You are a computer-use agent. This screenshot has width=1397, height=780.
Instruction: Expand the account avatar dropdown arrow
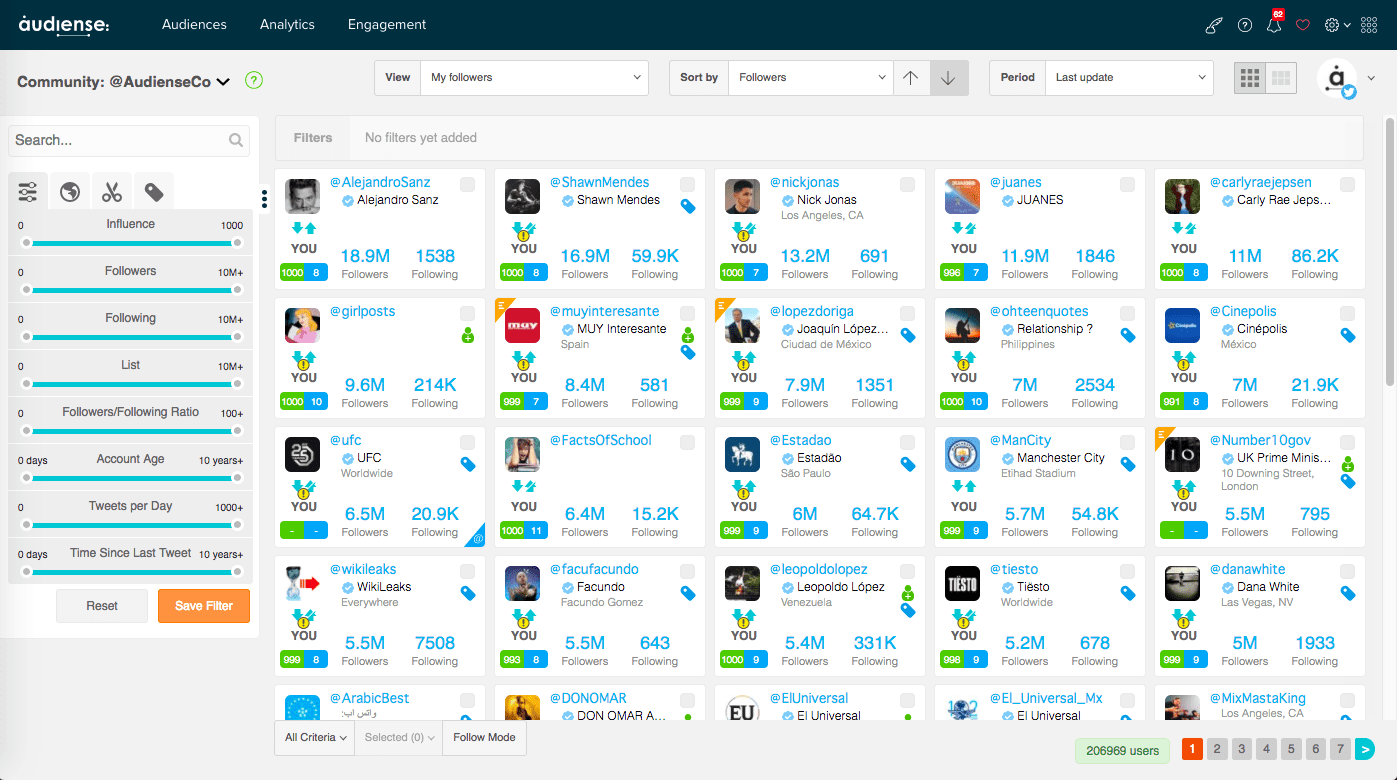tap(1372, 78)
